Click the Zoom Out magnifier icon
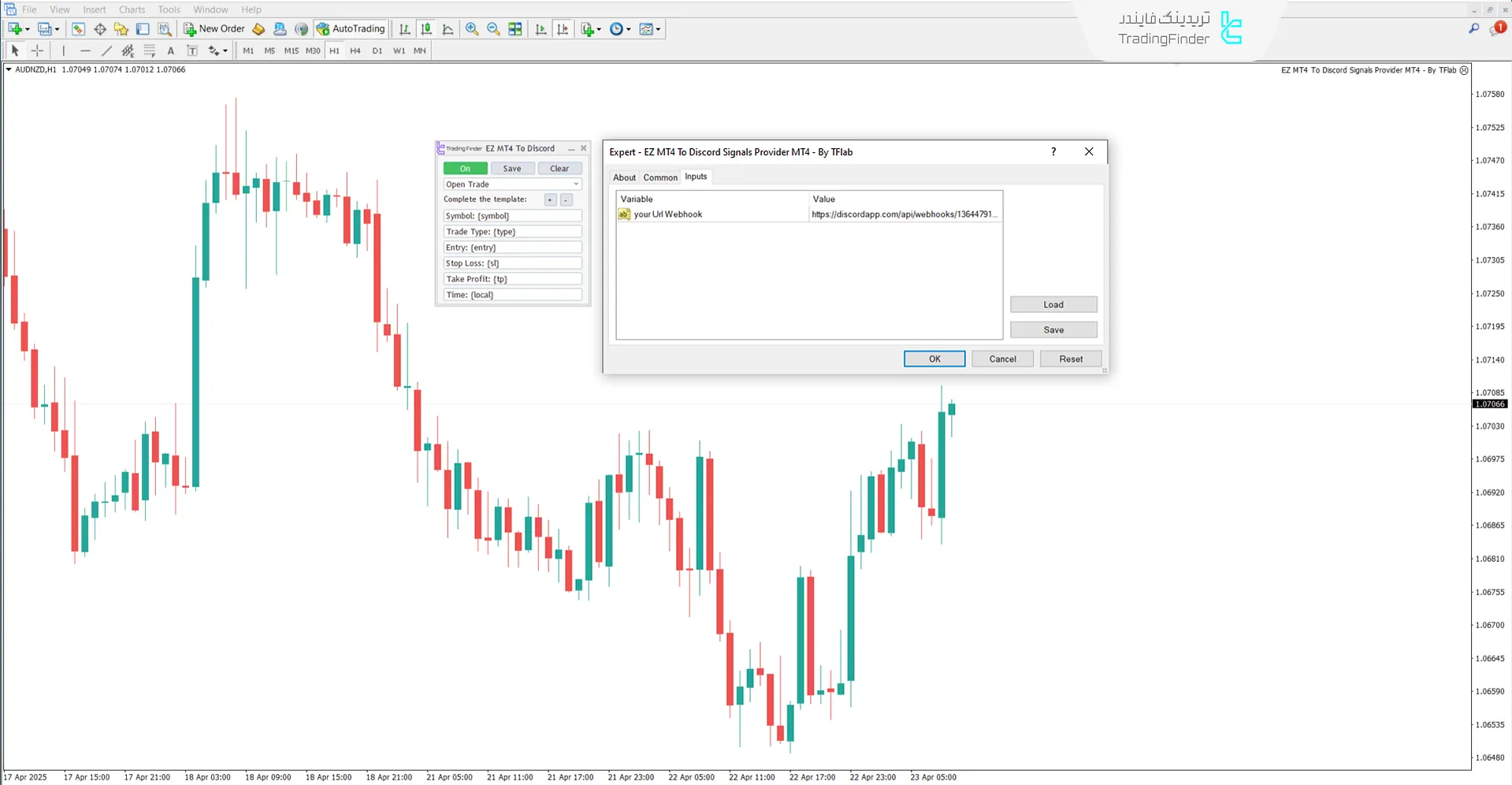 [493, 29]
